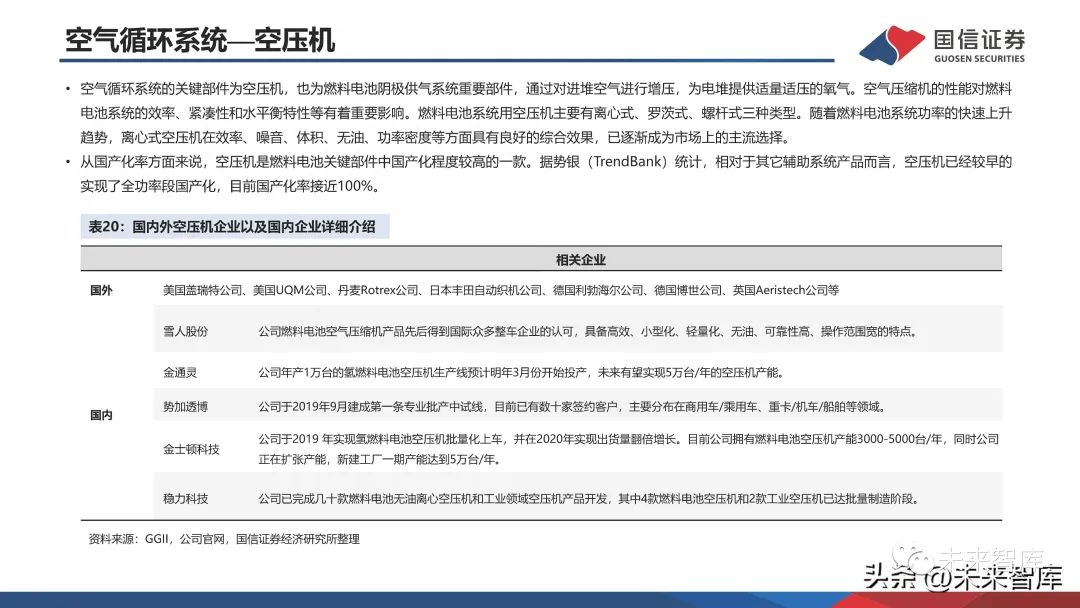The height and width of the screenshot is (608, 1080).
Task: Click the second bullet paragraph about 国产化率
Action: pos(546,174)
